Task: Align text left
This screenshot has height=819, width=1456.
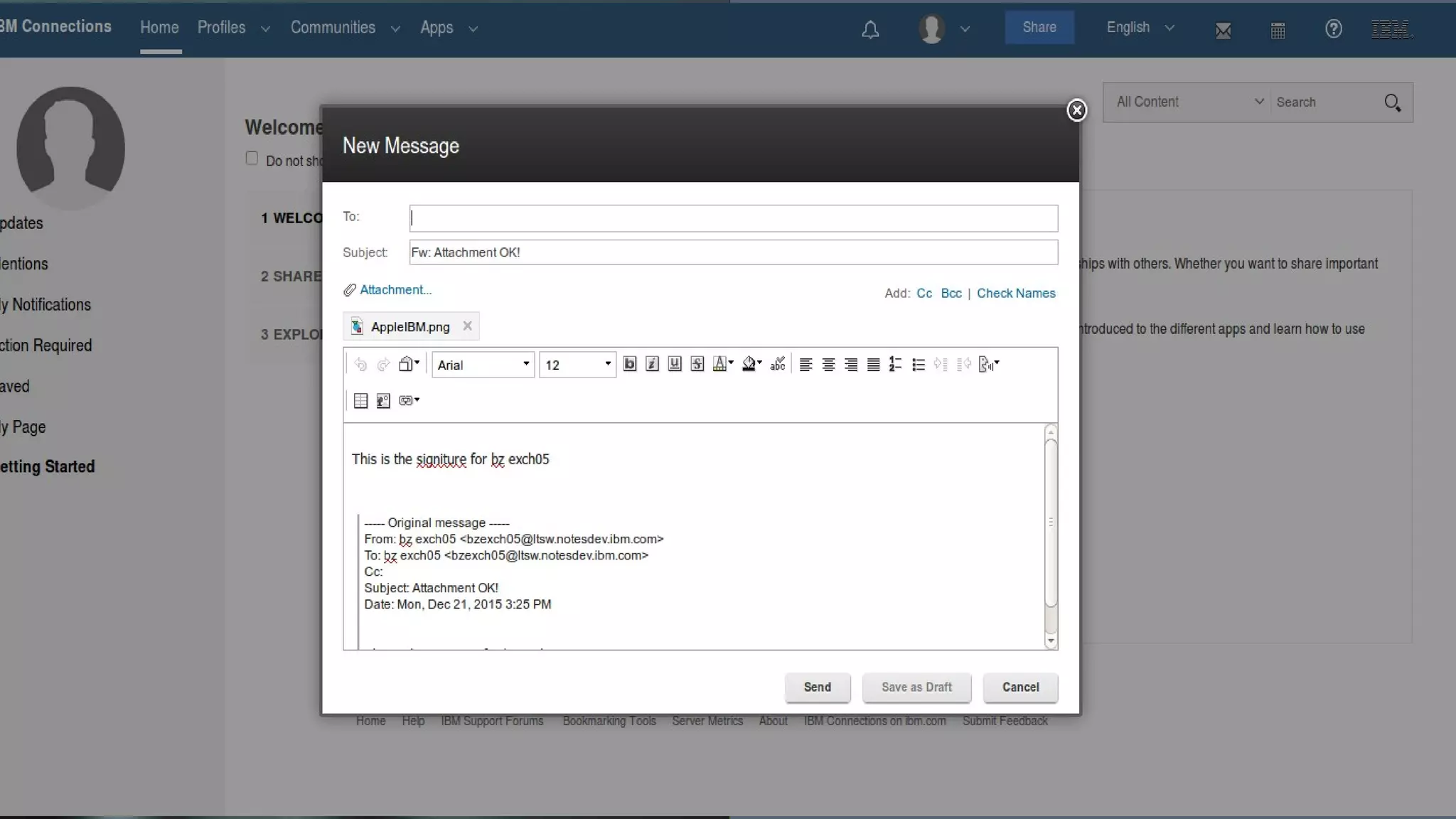Action: (x=805, y=365)
